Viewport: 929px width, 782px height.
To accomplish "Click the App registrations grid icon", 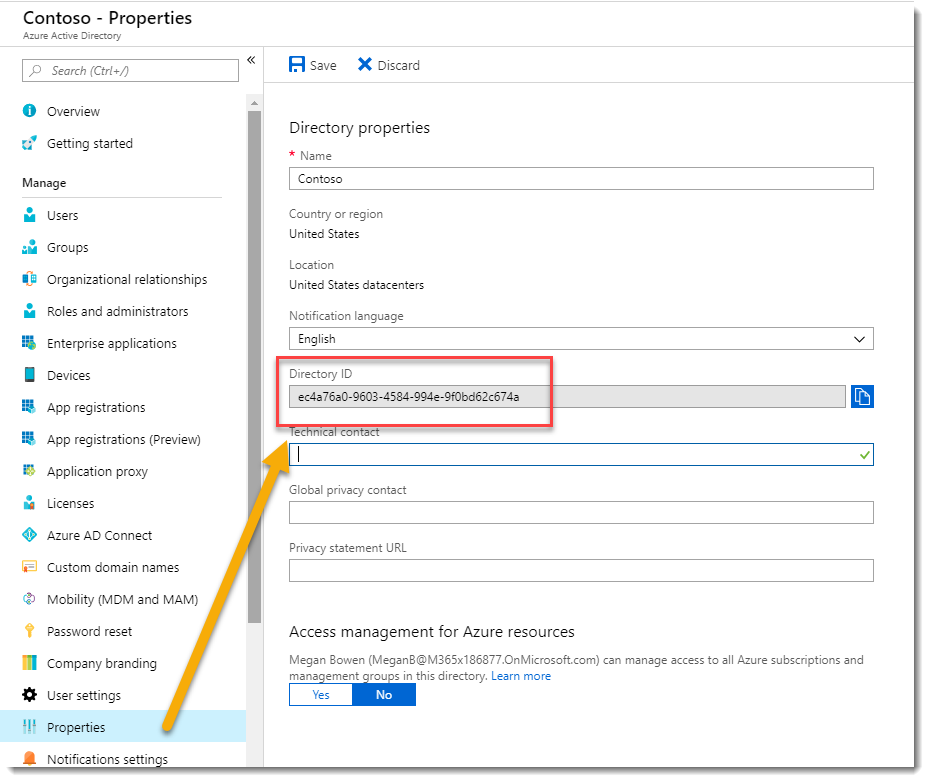I will pos(29,407).
